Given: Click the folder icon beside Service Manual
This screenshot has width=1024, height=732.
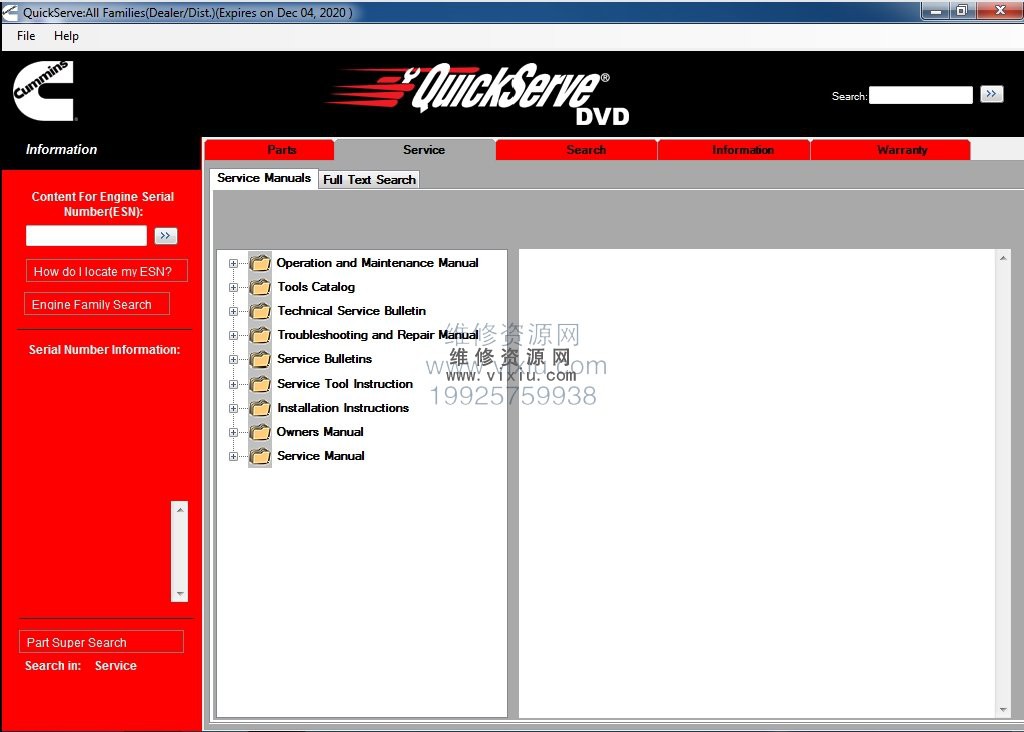Looking at the screenshot, I should (260, 456).
